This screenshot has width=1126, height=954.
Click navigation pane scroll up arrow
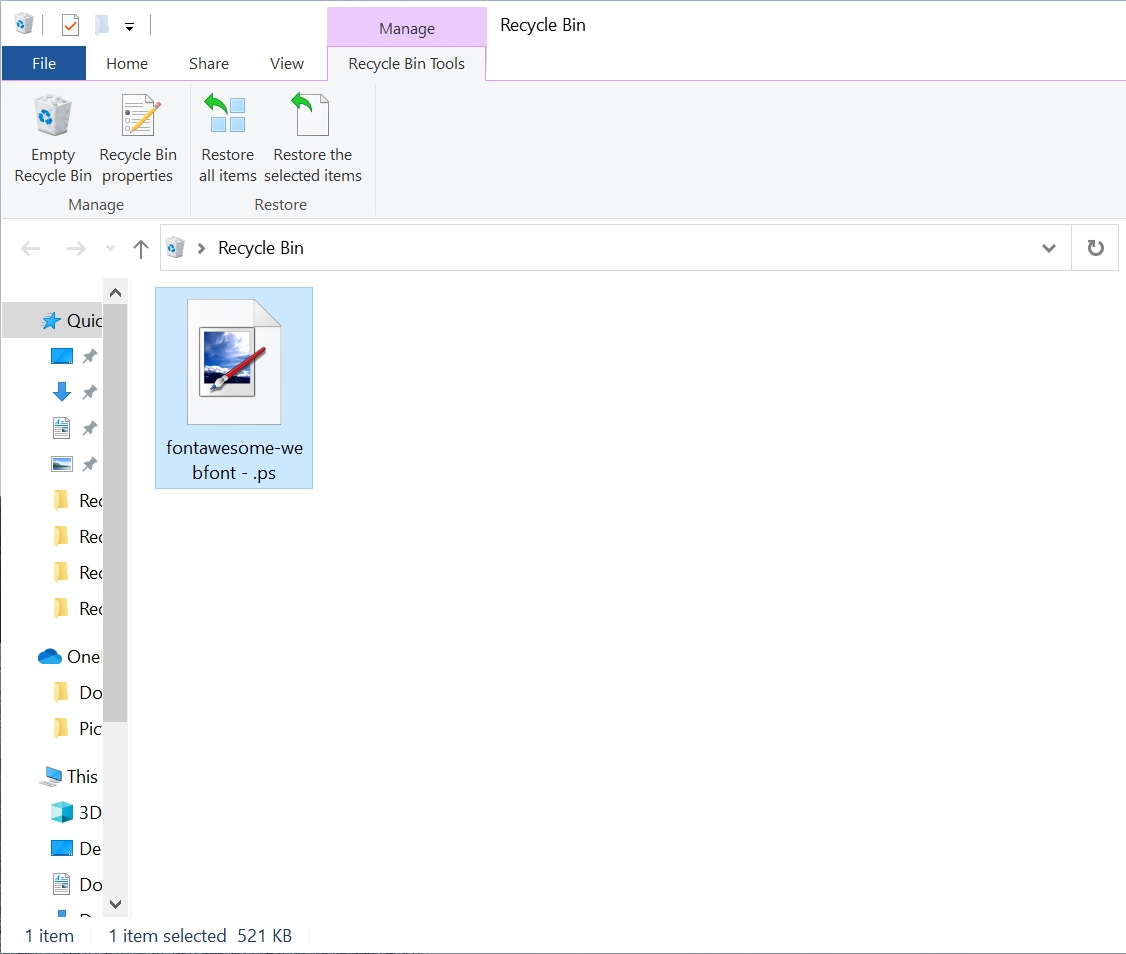116,292
